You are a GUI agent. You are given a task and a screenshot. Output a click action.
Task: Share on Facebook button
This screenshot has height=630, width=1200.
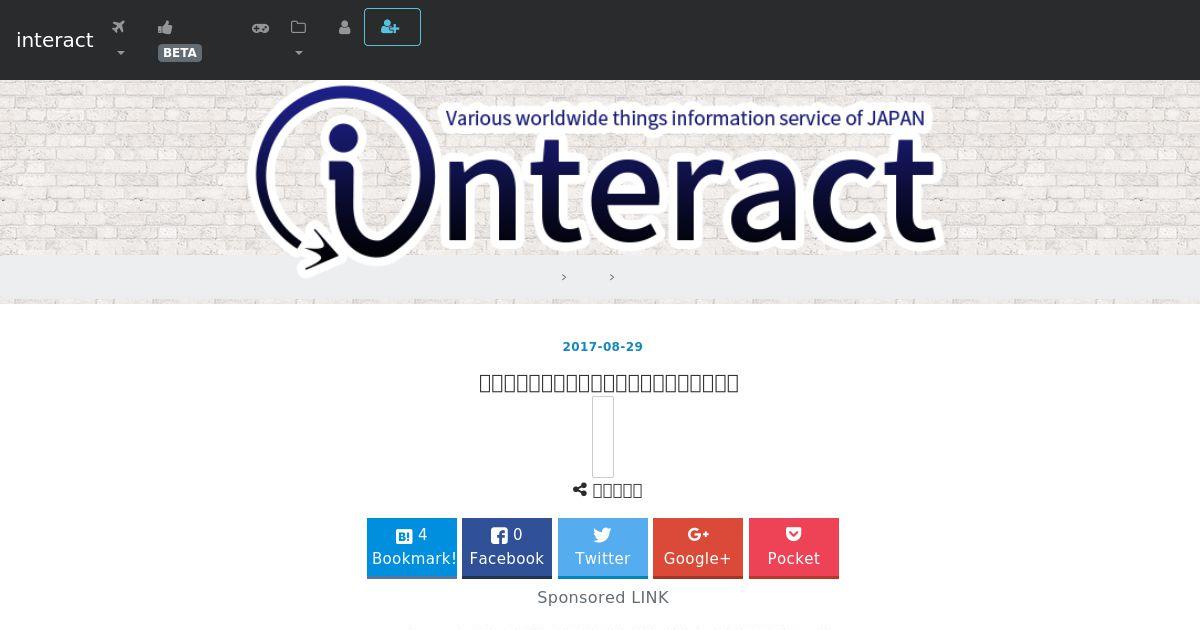[507, 548]
